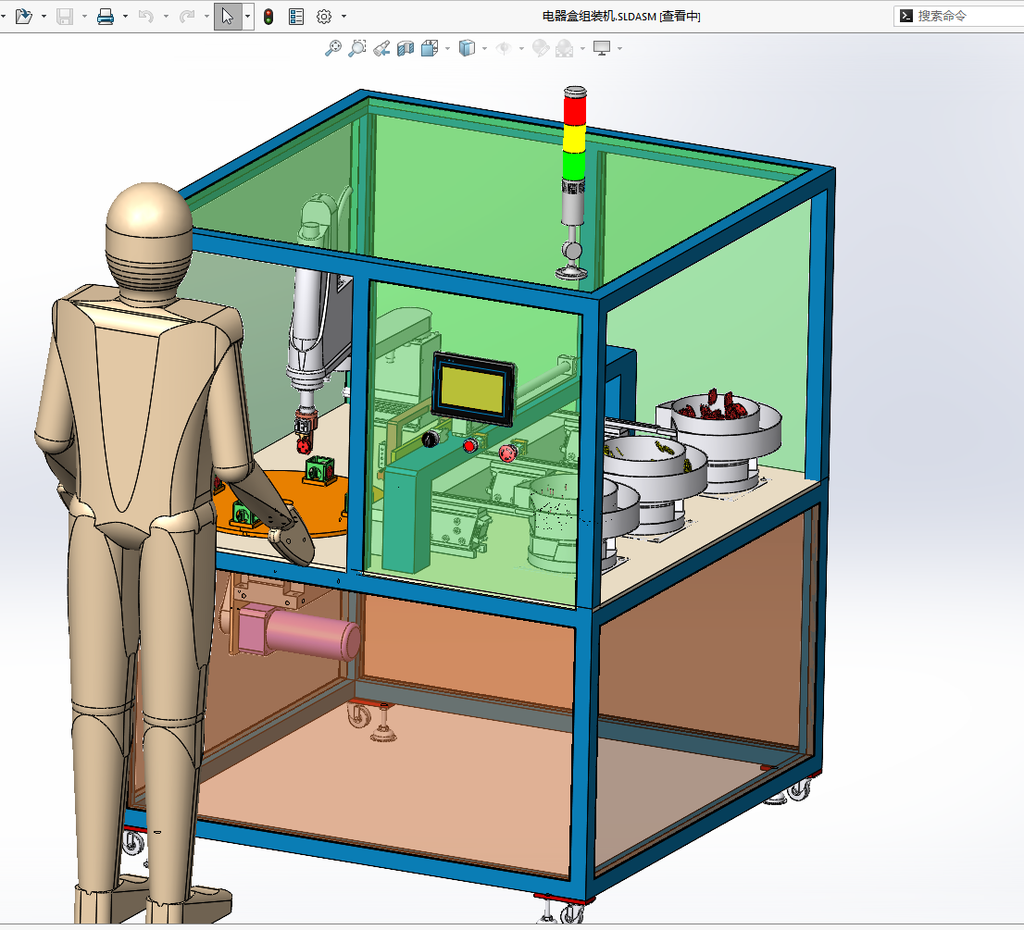Click the Previous View icon

(x=381, y=48)
